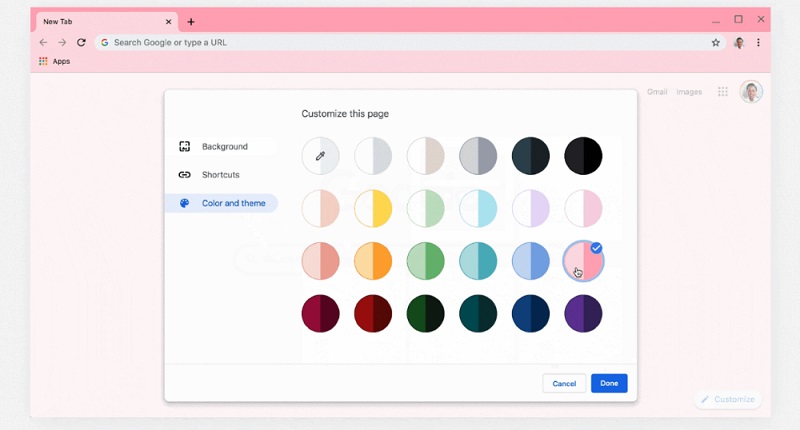Viewport: 800px width, 430px height.
Task: Choose the white and lavender swatch
Action: 531,209
